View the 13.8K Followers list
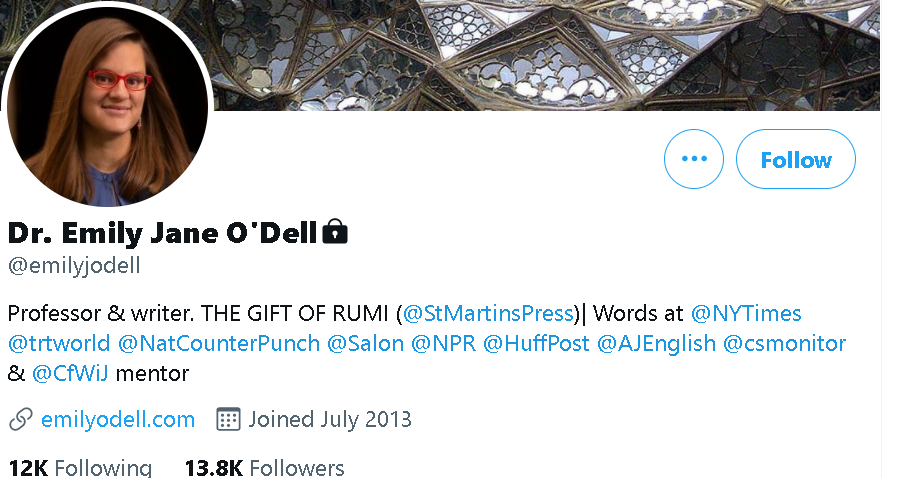 click(x=264, y=467)
